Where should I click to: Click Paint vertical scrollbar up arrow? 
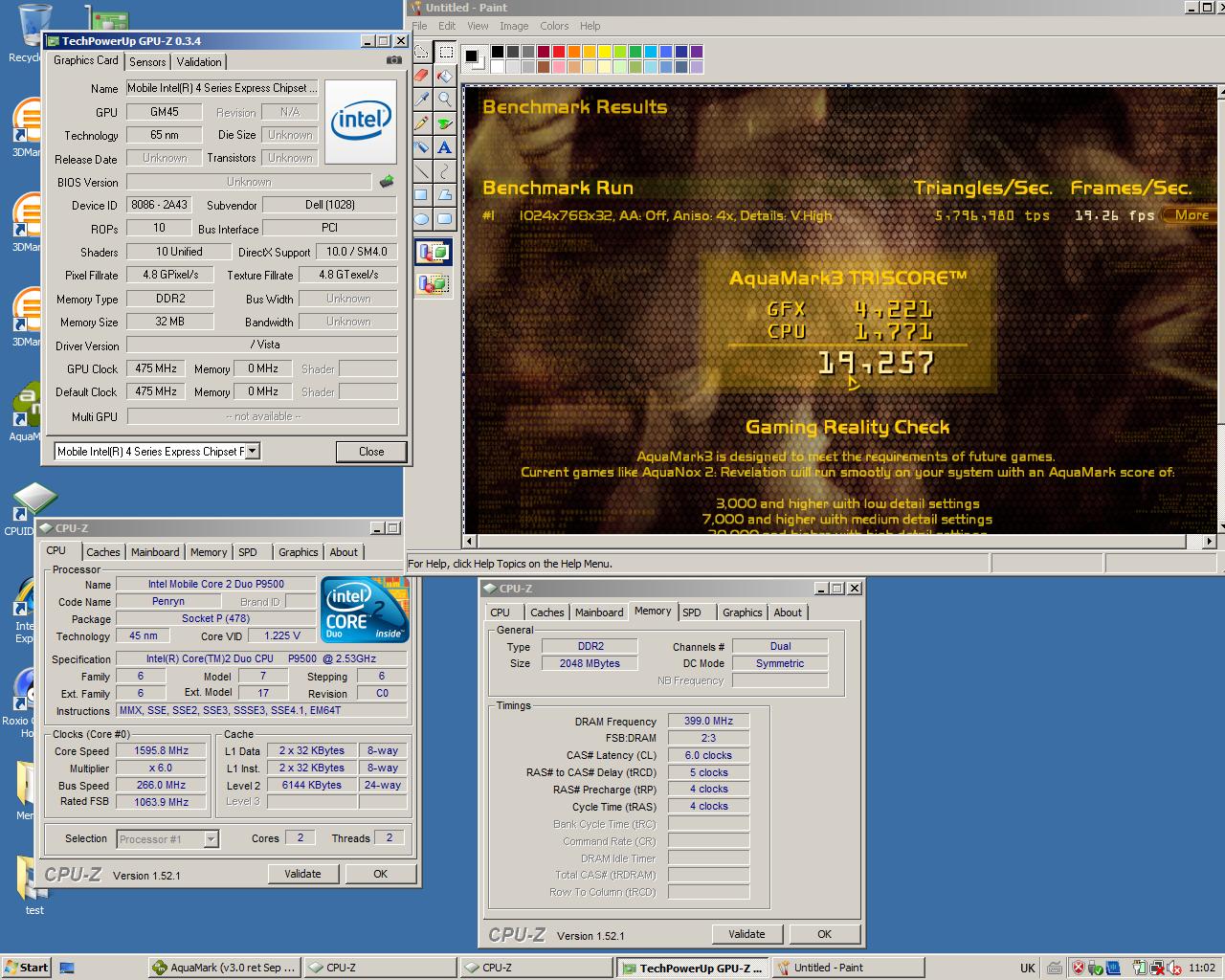[x=1223, y=93]
